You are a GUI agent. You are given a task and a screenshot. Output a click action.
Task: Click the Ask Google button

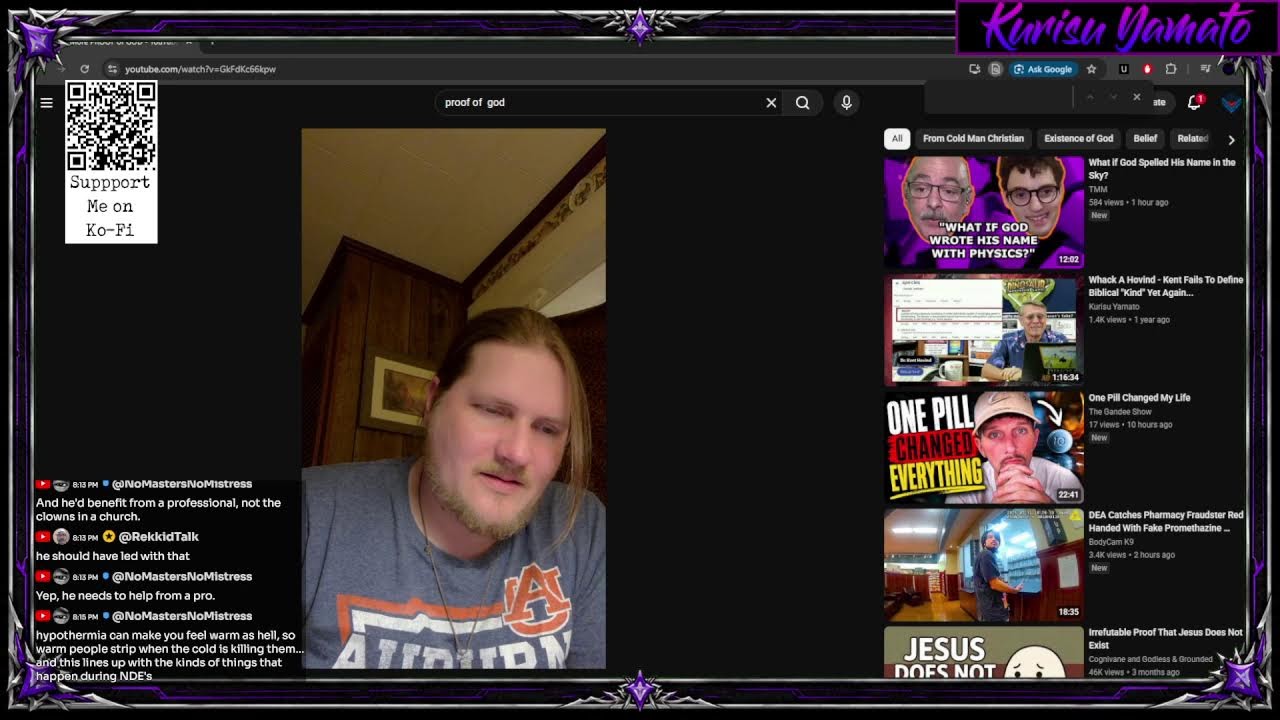(x=1043, y=69)
